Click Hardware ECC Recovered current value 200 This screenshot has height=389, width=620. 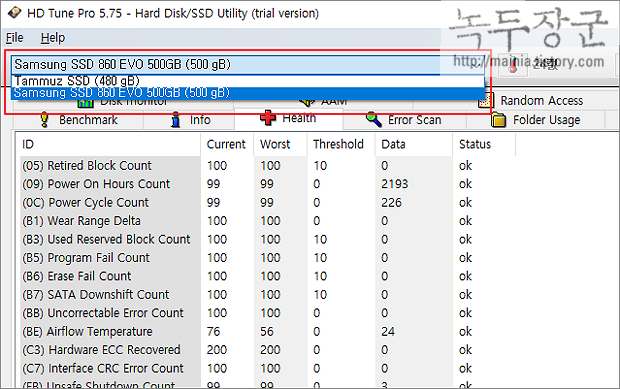pos(217,350)
